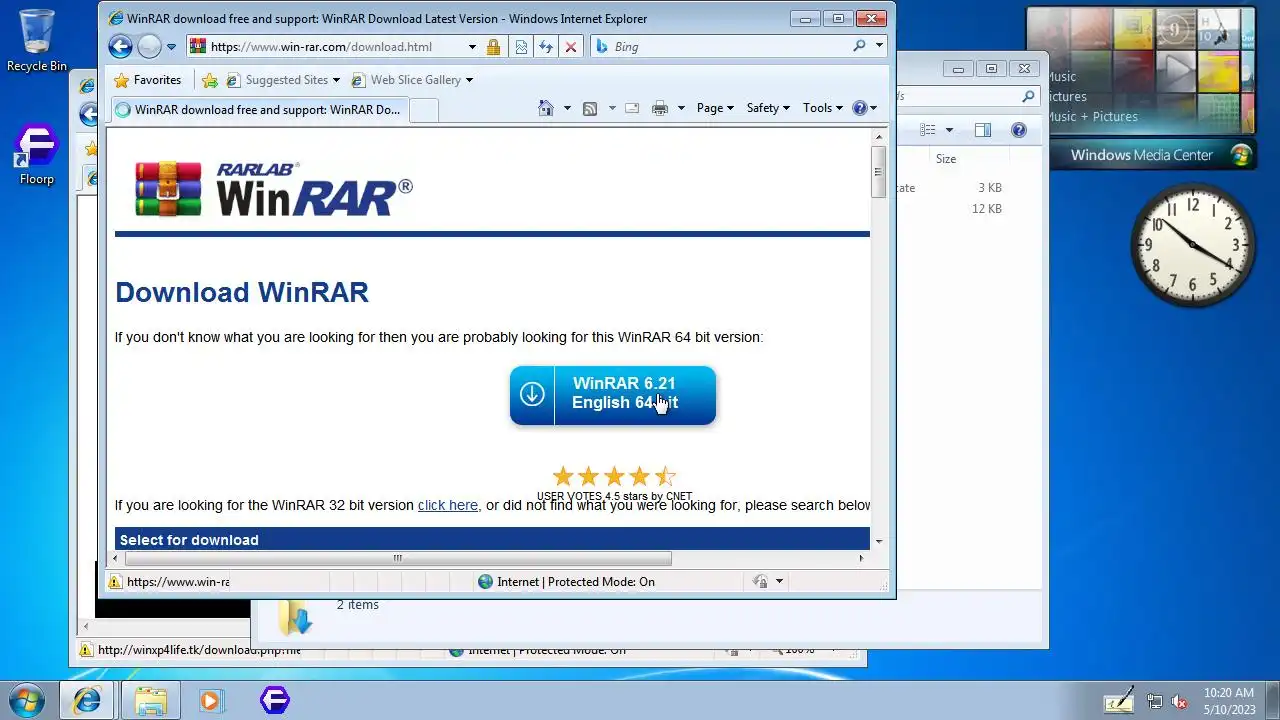Open the Favorites star button

[x=148, y=80]
